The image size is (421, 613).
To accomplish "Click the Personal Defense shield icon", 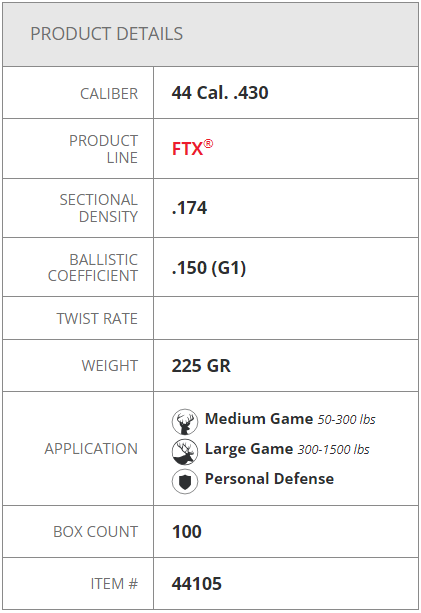I will [185, 482].
